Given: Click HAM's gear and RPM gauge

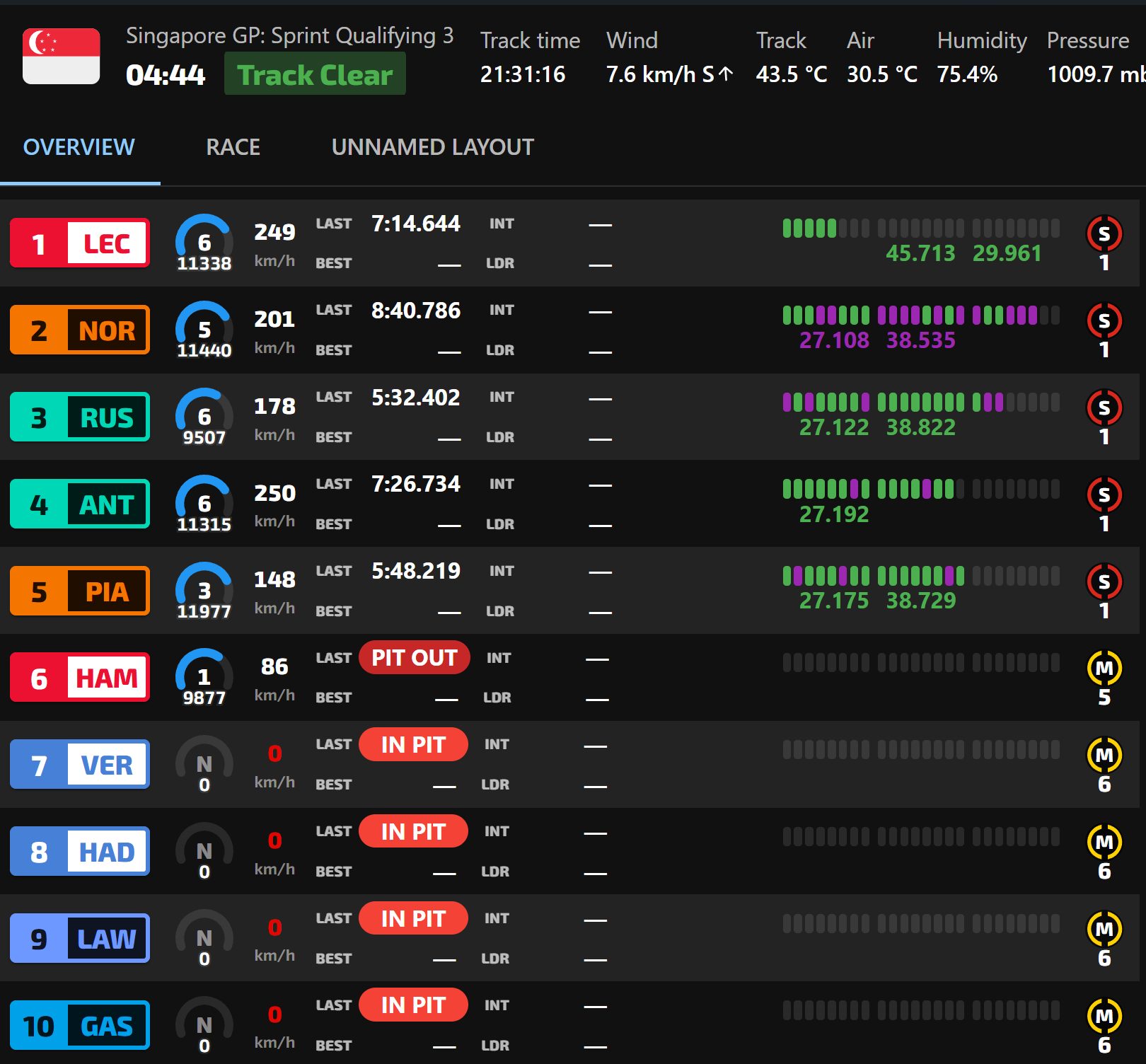Looking at the screenshot, I should click(204, 677).
